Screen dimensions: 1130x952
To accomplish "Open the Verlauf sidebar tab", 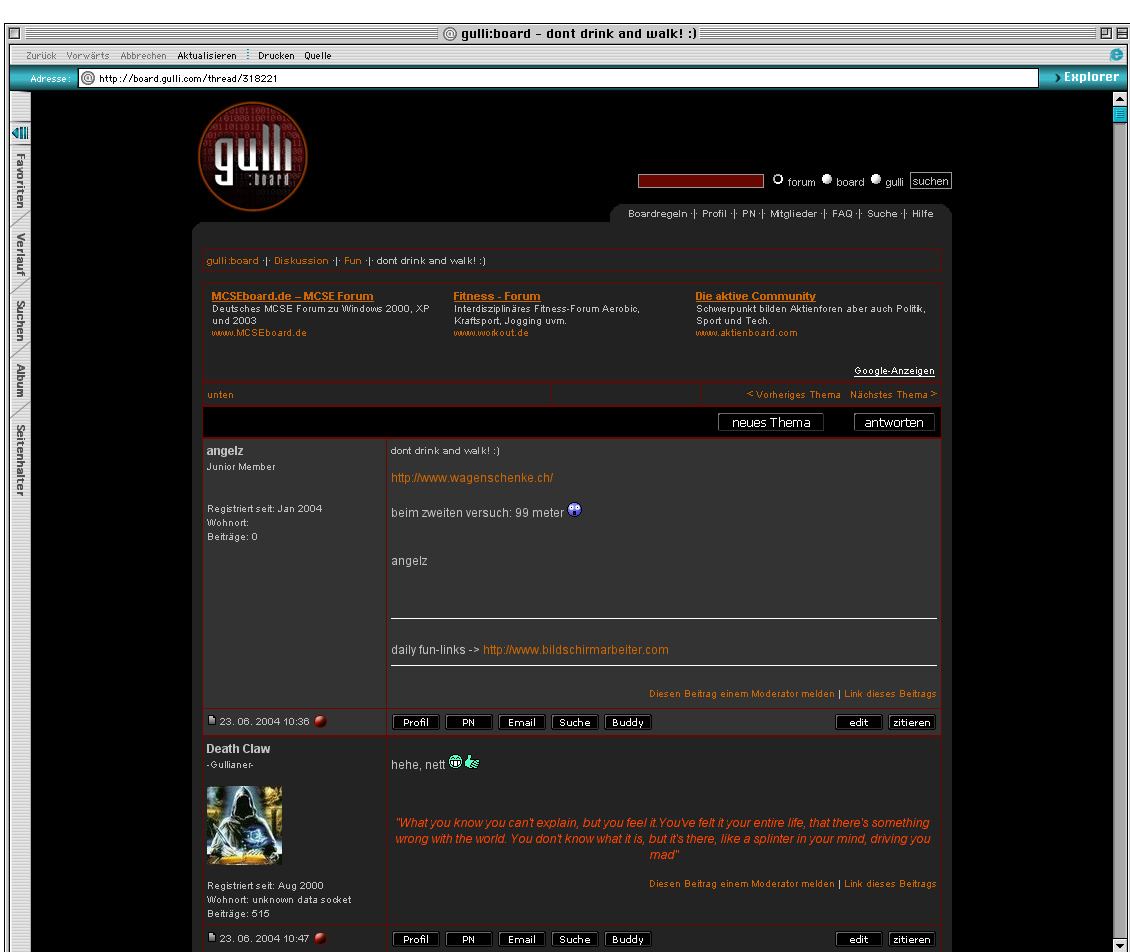I will pos(20,254).
